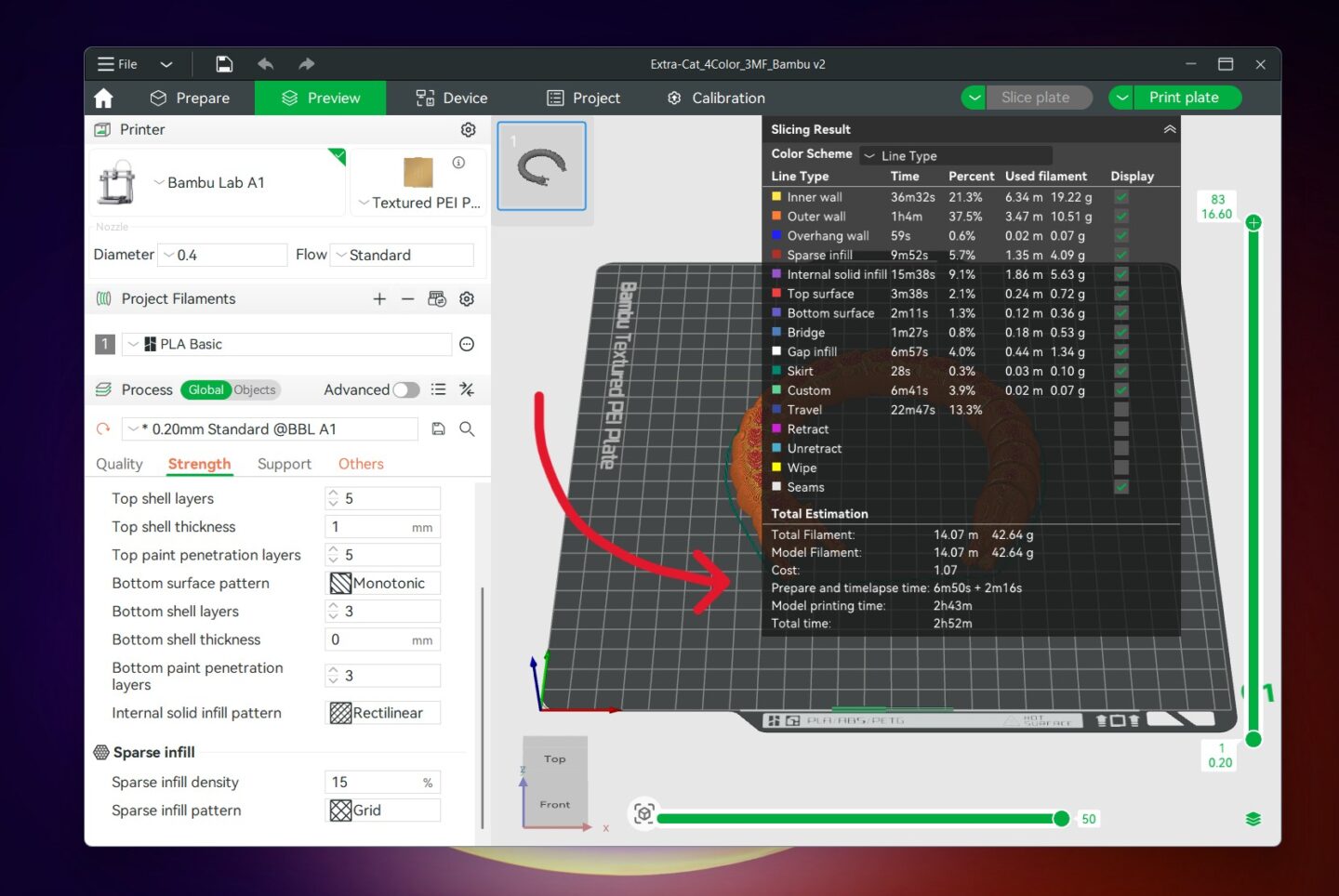Add a filament with the plus icon
Screen dimensions: 1339x896
click(x=379, y=298)
